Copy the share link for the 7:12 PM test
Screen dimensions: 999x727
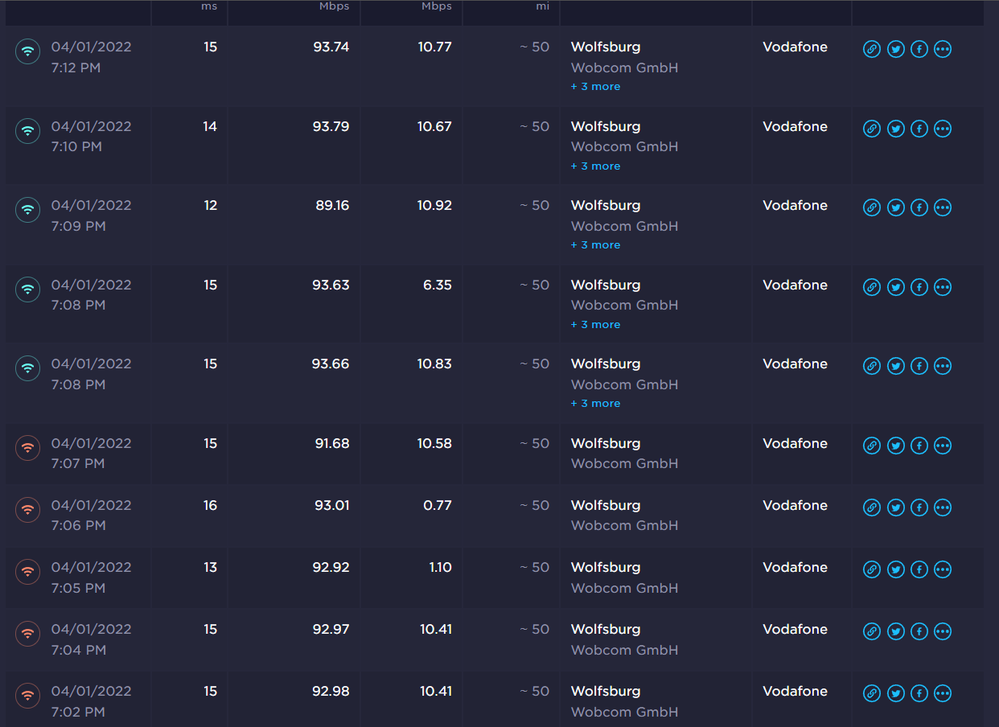click(871, 48)
